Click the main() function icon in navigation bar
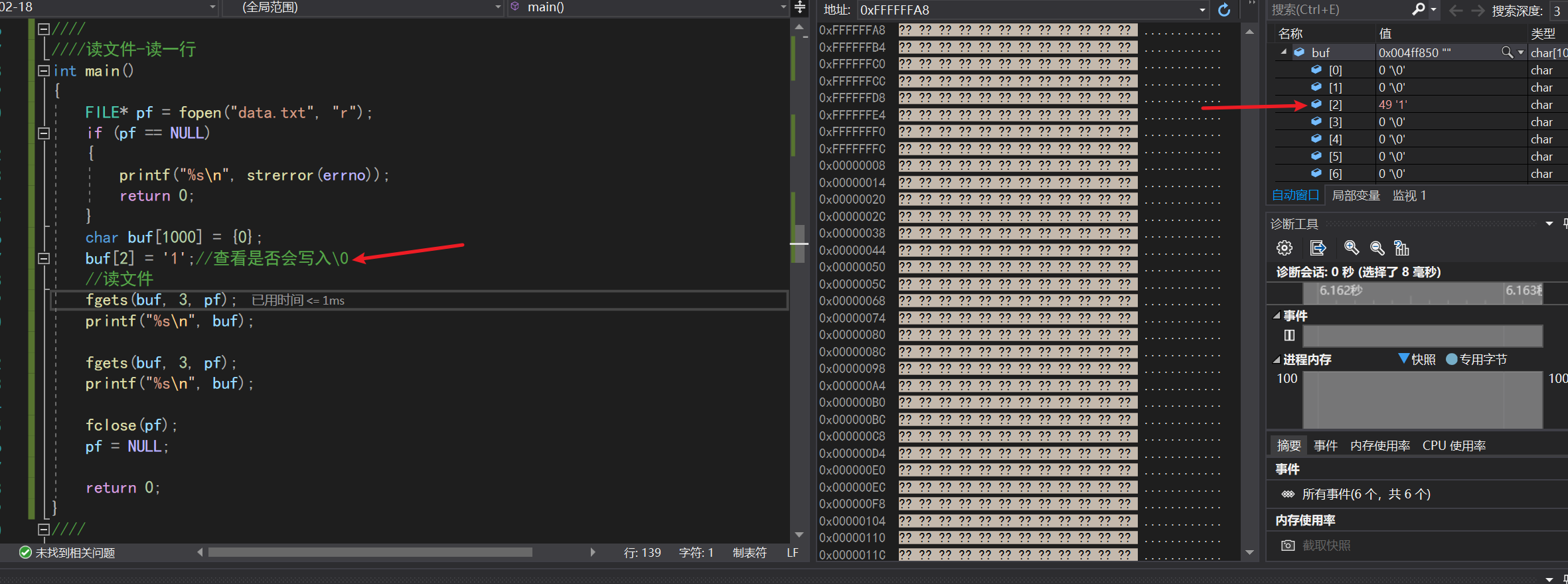The image size is (1568, 584). point(515,7)
